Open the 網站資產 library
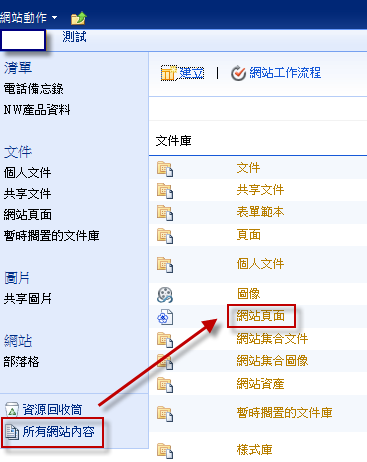Screen dimensions: 367x462 point(260,384)
